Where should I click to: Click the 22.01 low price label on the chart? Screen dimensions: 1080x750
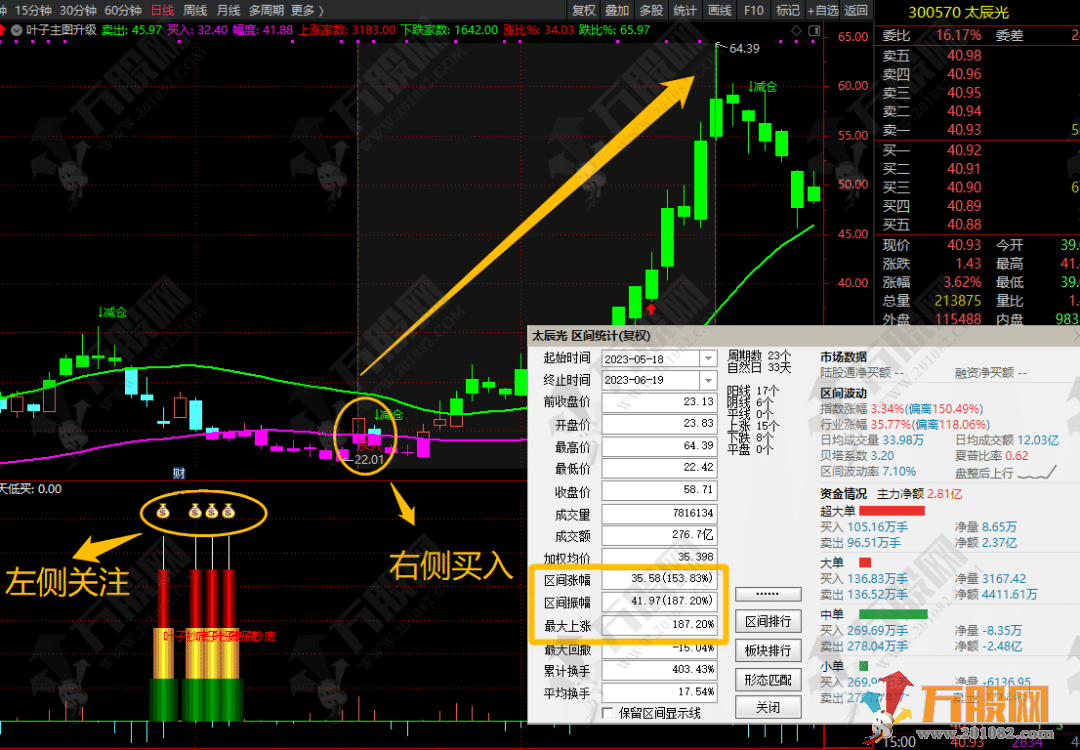click(x=369, y=460)
